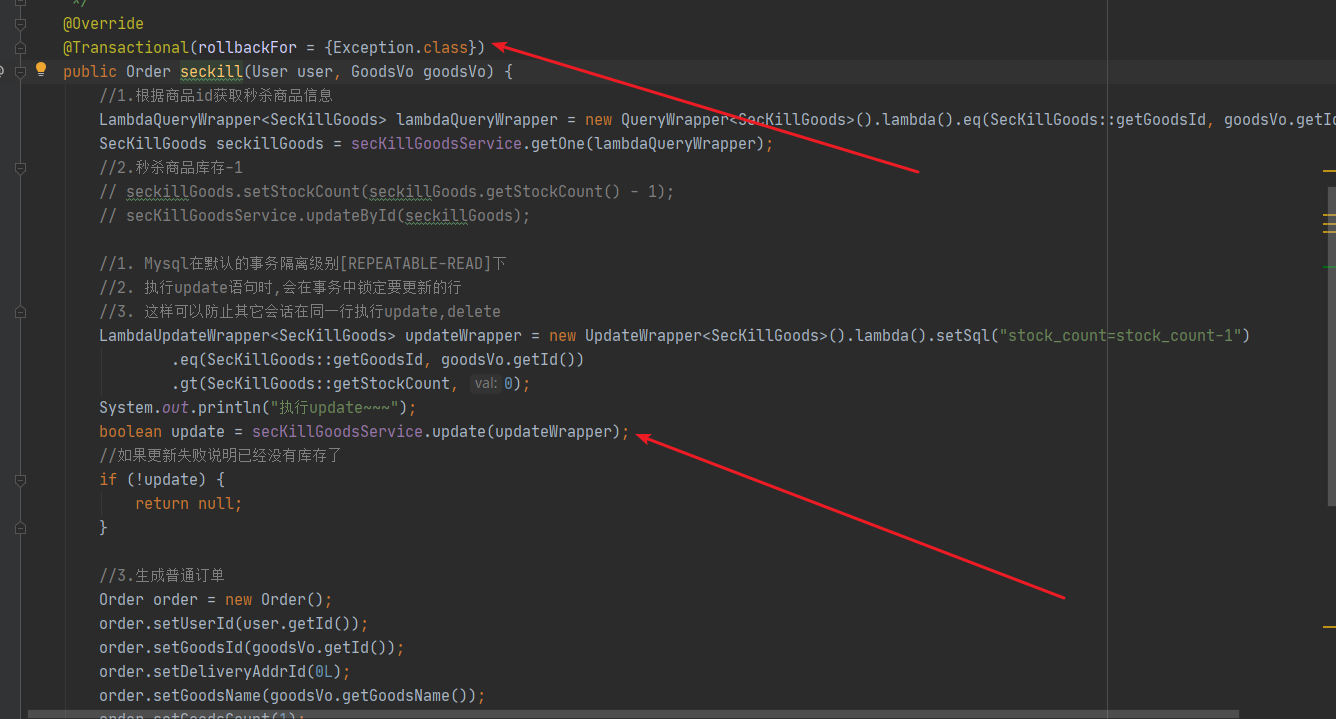Click the lowest yellow warning mark on the error stripe
Image resolution: width=1336 pixels, height=719 pixels.
[1328, 626]
